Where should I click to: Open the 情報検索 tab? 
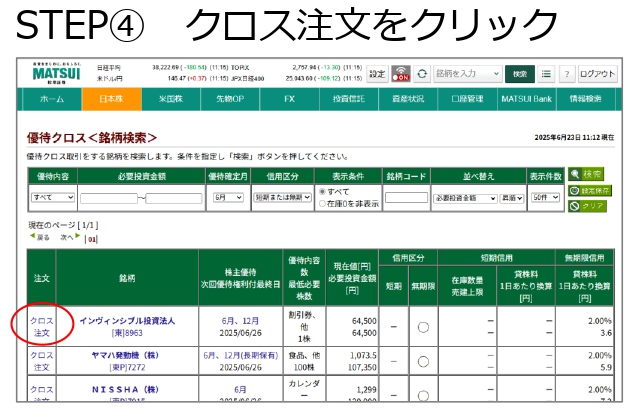[585, 99]
